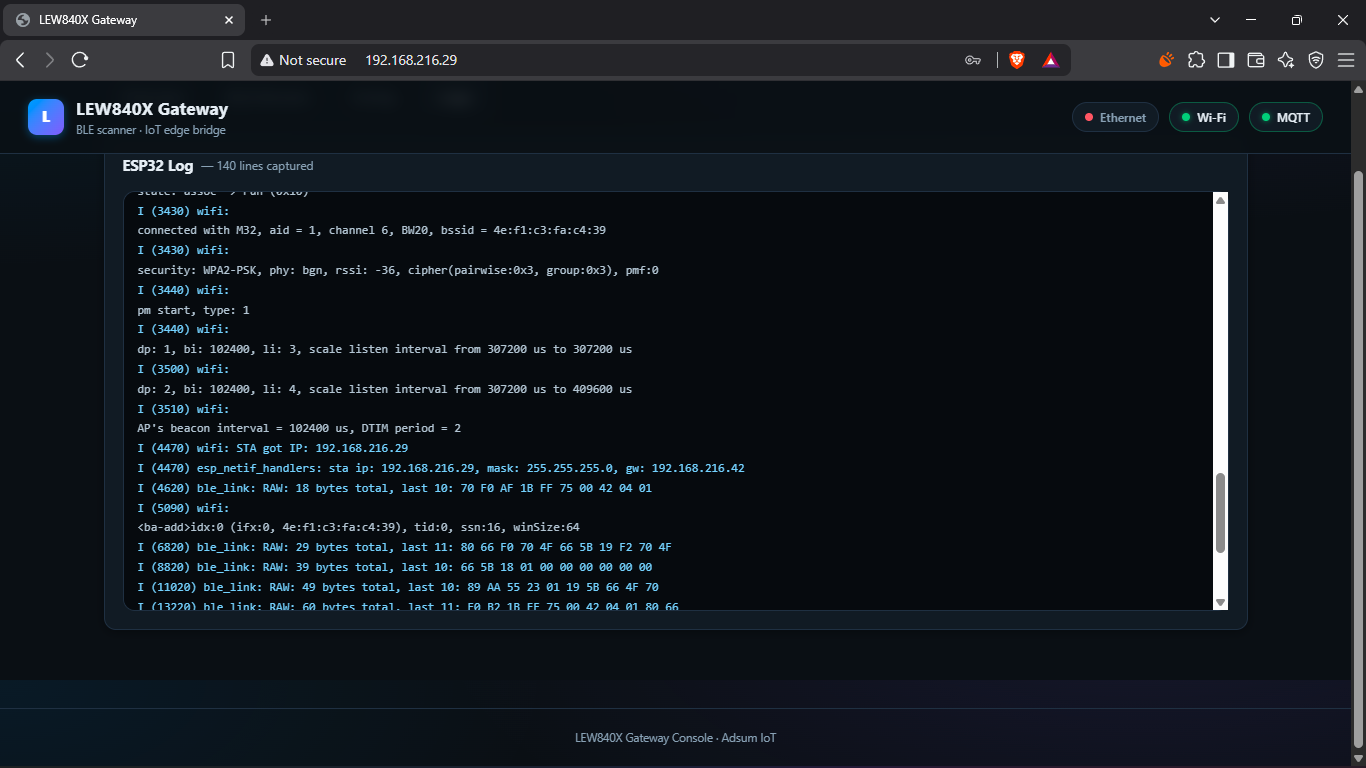Click the 'BLE scanner · IoT edge bridge' subtitle
The width and height of the screenshot is (1366, 768).
tap(151, 130)
